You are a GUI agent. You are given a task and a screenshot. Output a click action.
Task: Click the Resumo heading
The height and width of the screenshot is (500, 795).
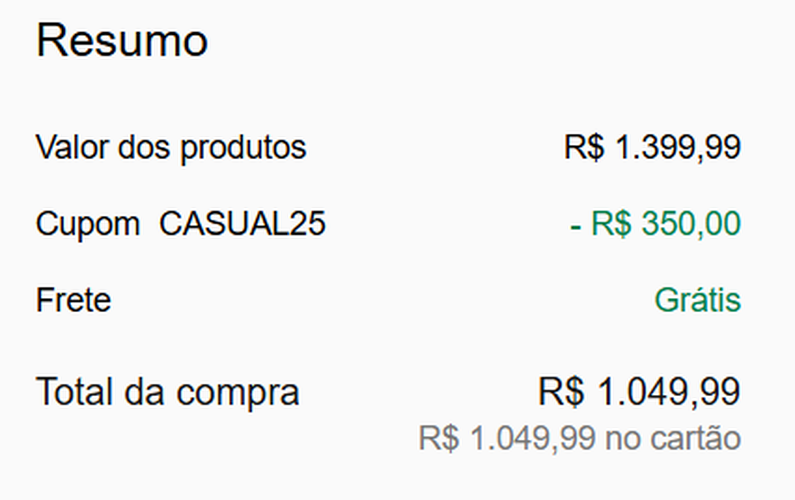tap(122, 42)
